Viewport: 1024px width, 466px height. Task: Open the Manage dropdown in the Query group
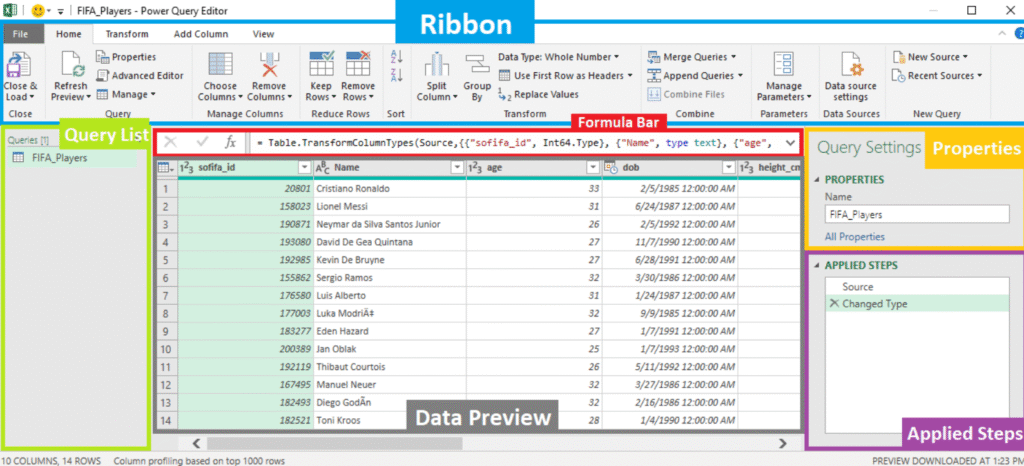click(x=152, y=95)
